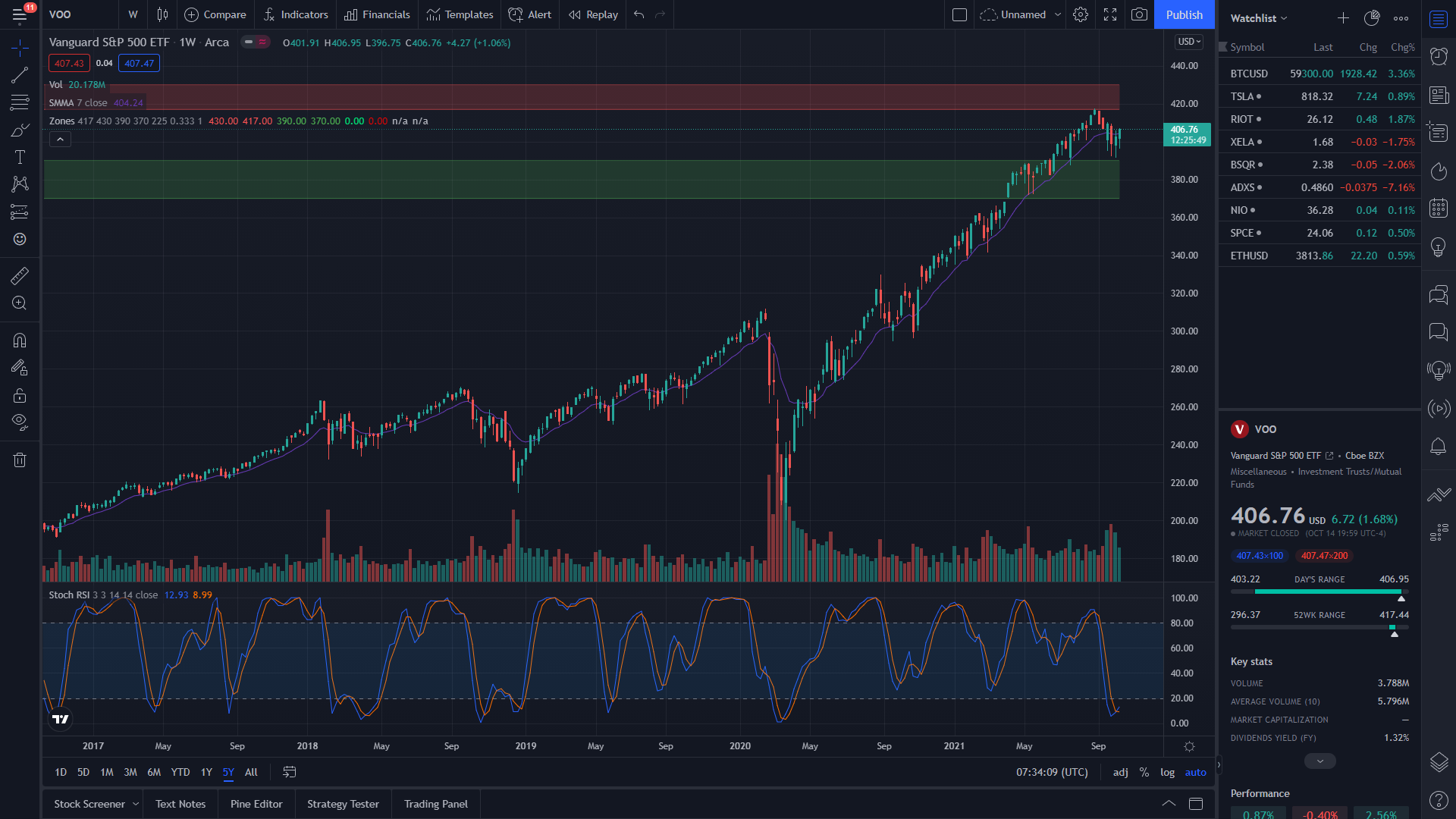Toggle stay in drawing mode

click(20, 368)
